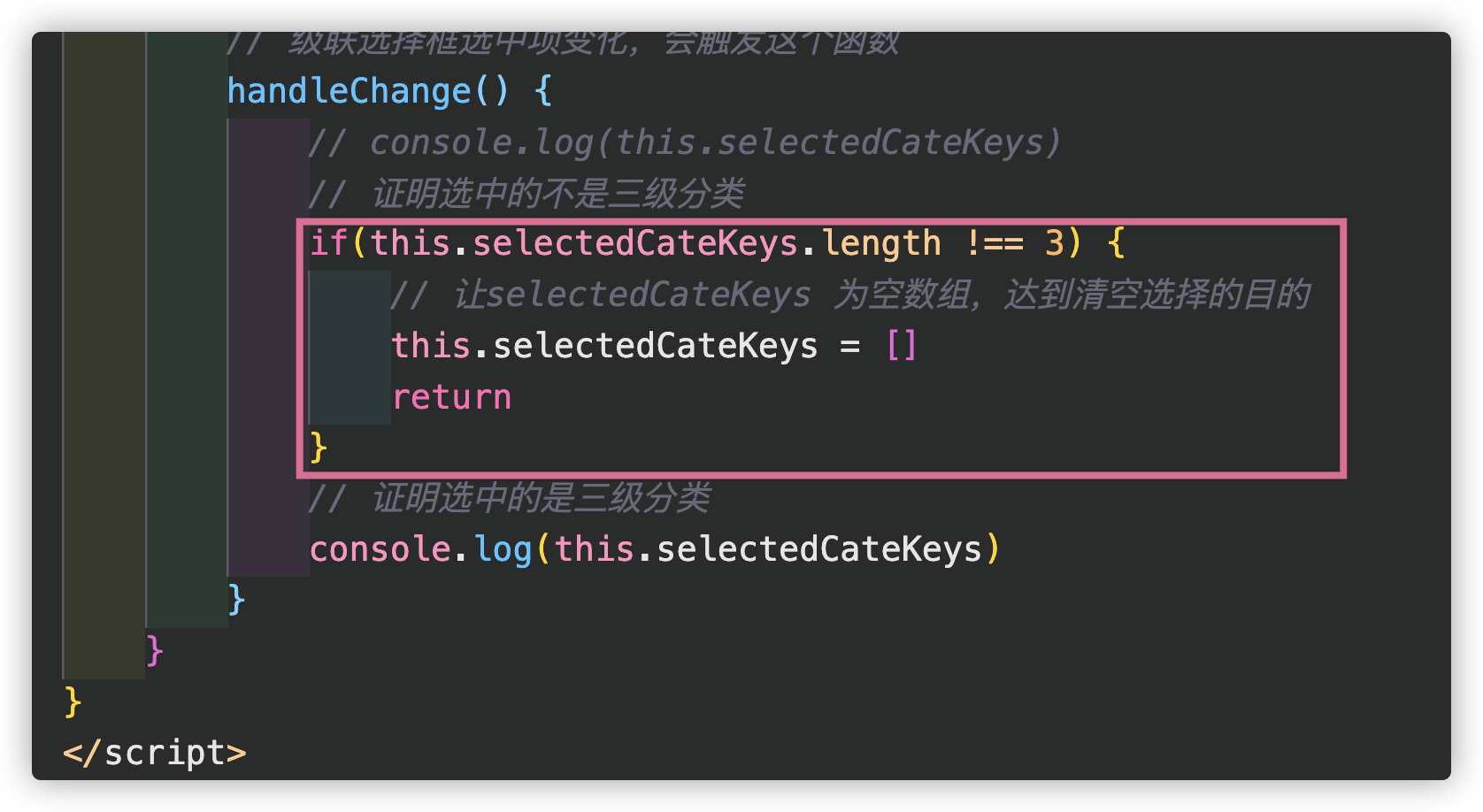The image size is (1483, 812).
Task: Click comment '证明选中的不是三级分类'
Action: coord(526,193)
